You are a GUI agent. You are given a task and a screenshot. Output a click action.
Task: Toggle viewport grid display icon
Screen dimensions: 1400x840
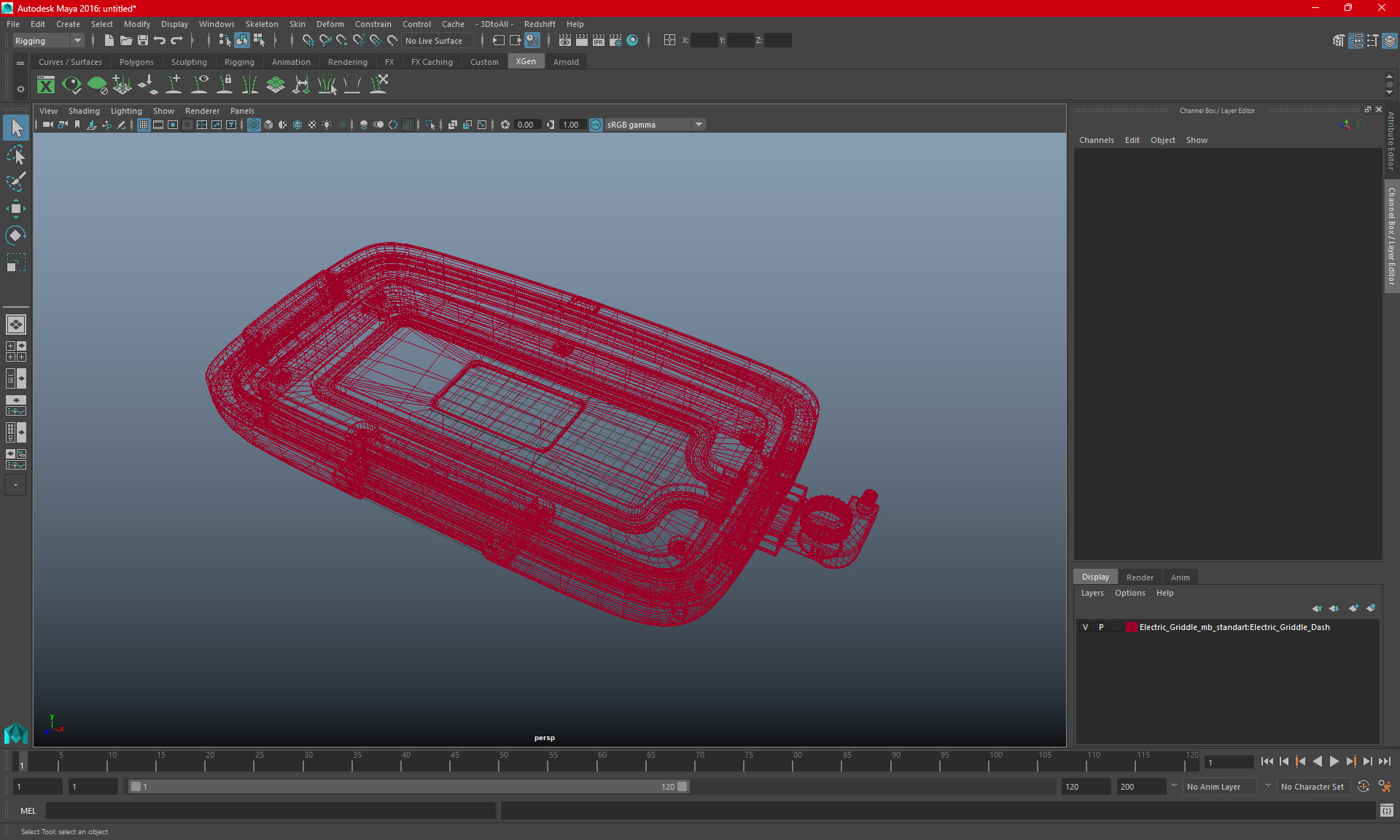point(144,125)
